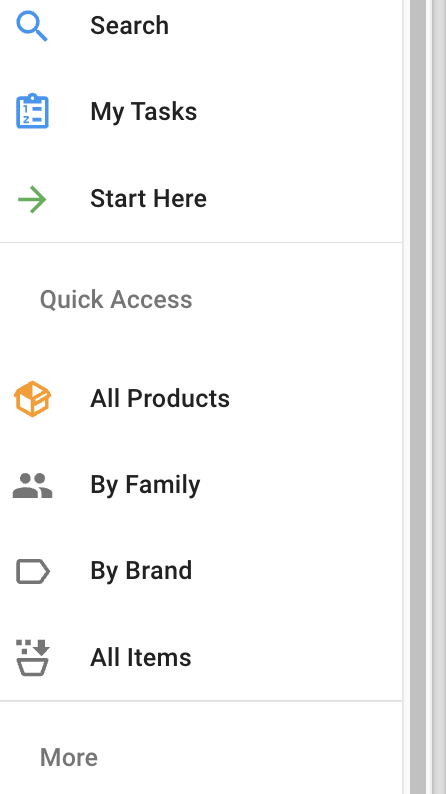Choose the By Brand view label
This screenshot has width=446, height=794.
click(x=141, y=571)
